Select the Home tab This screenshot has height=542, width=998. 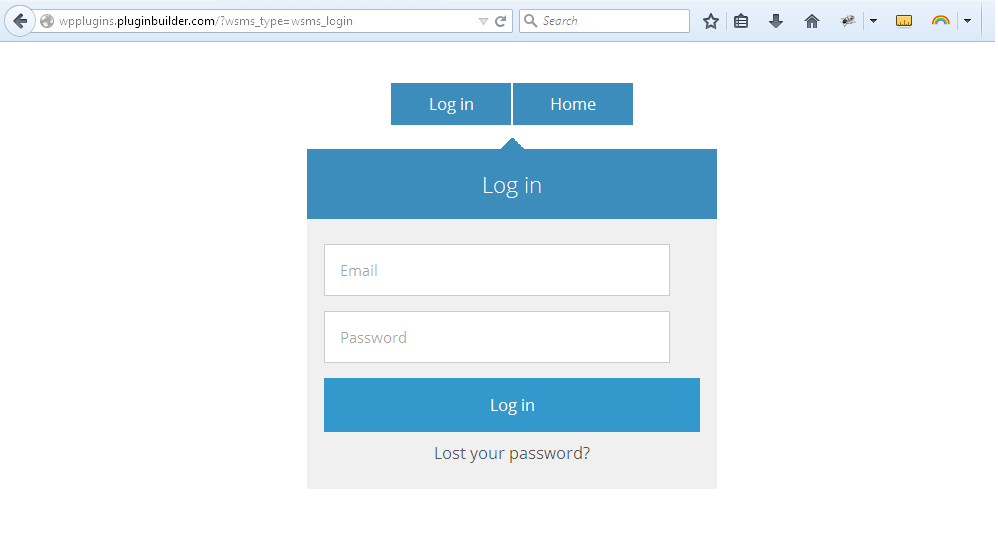[573, 104]
